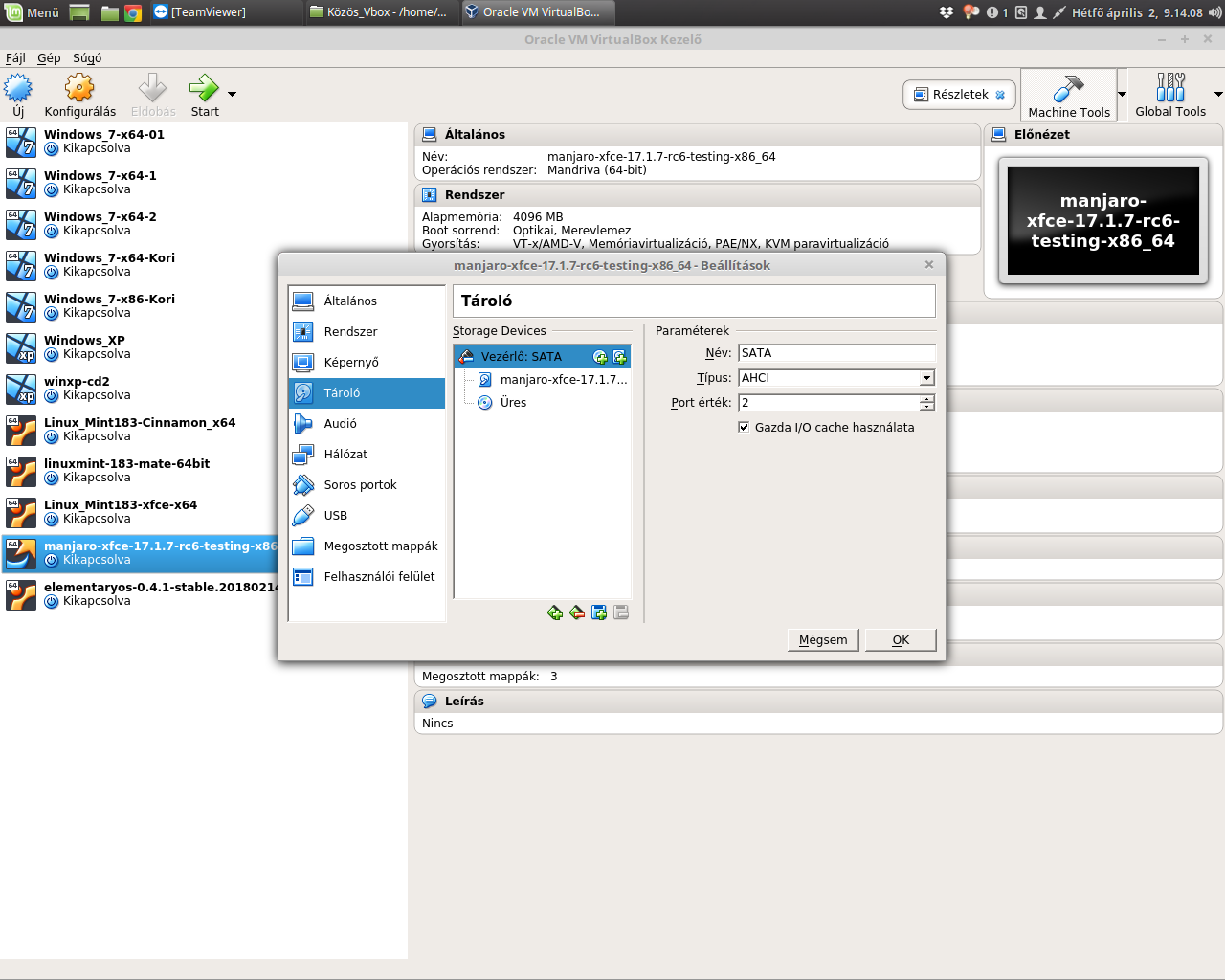The height and width of the screenshot is (980, 1225).
Task: Increase the Port érték value
Action: point(926,399)
